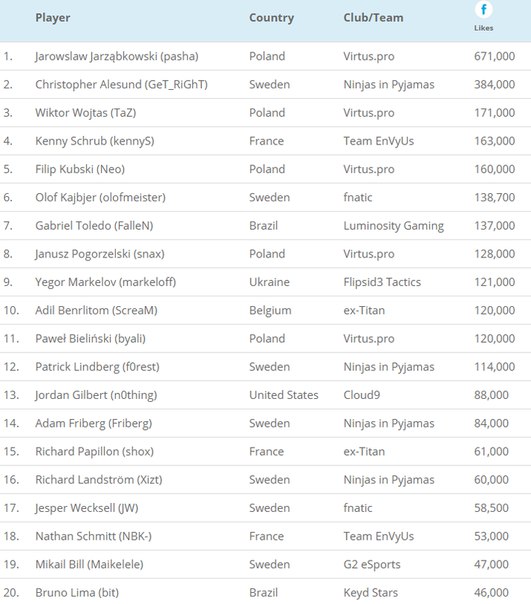Screen dimensions: 531x604
Task: Click G2 eSports team name
Action: coord(372,564)
